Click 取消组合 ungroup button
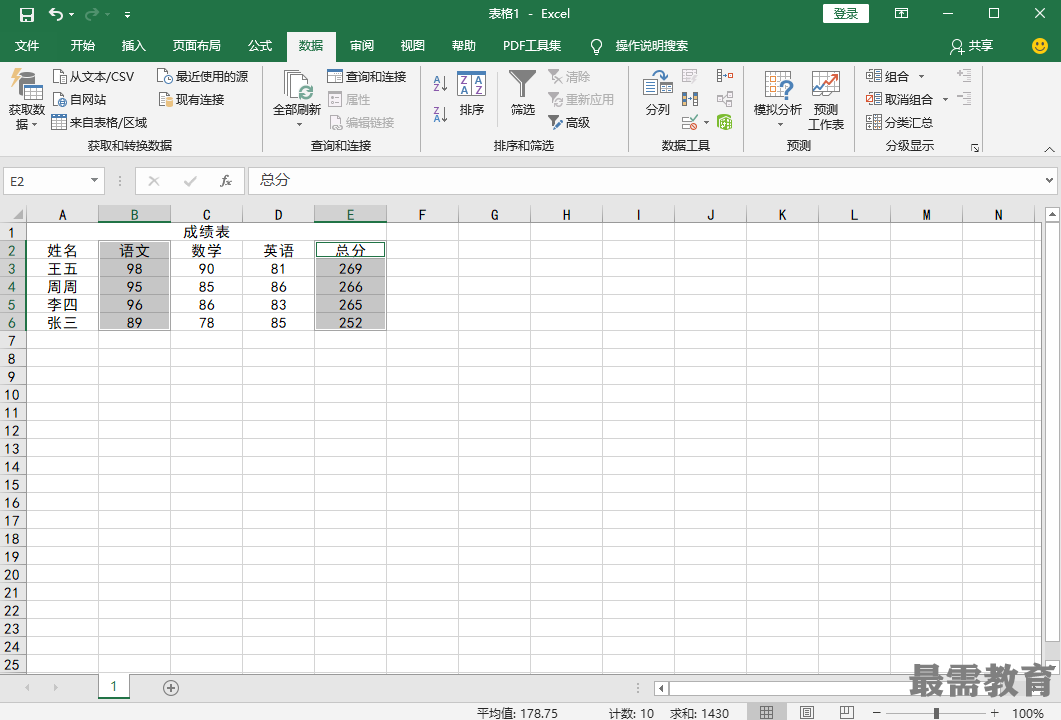Viewport: 1061px width, 720px height. click(x=899, y=99)
